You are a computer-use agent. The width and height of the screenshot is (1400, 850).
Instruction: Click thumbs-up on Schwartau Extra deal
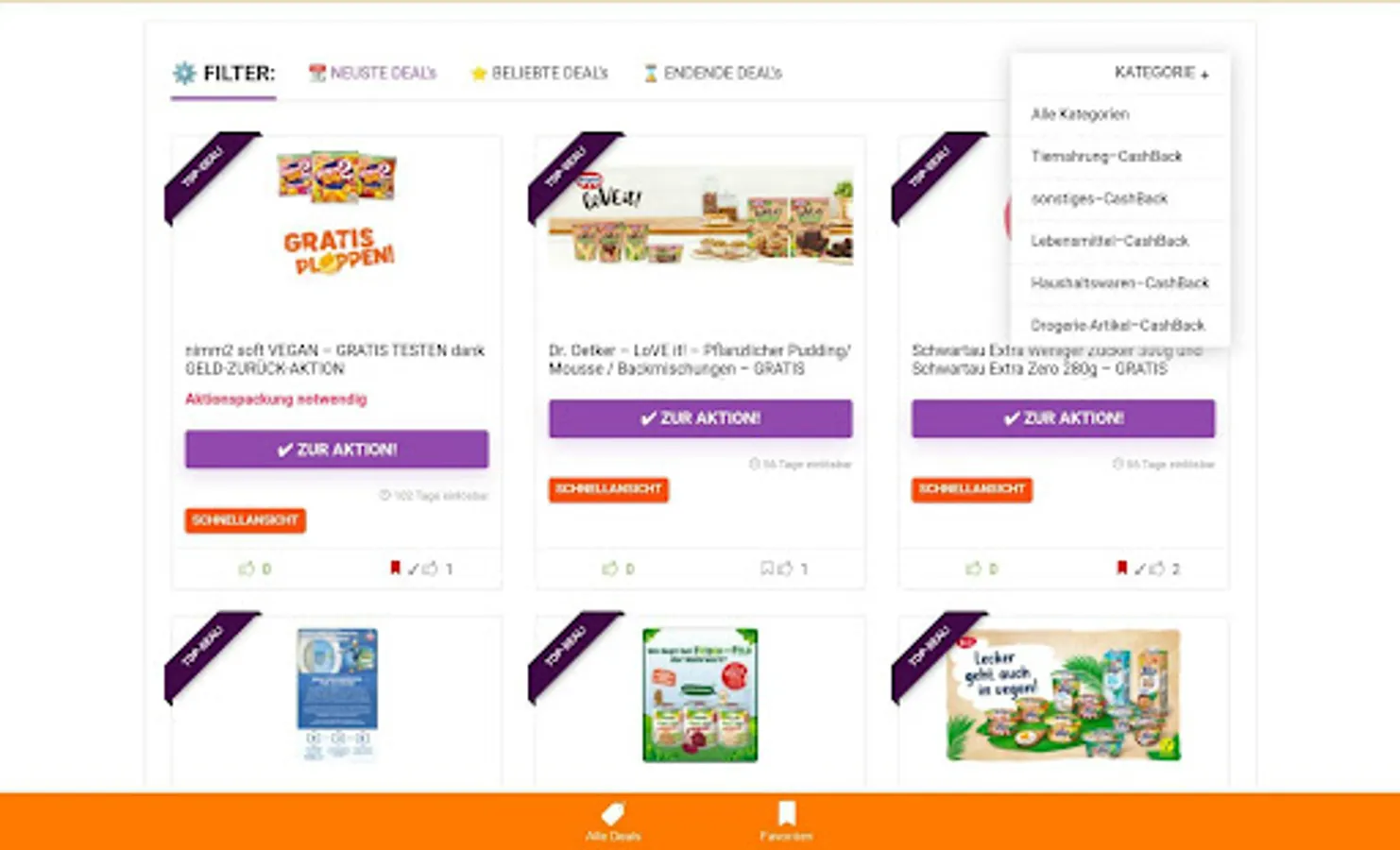[x=974, y=569]
